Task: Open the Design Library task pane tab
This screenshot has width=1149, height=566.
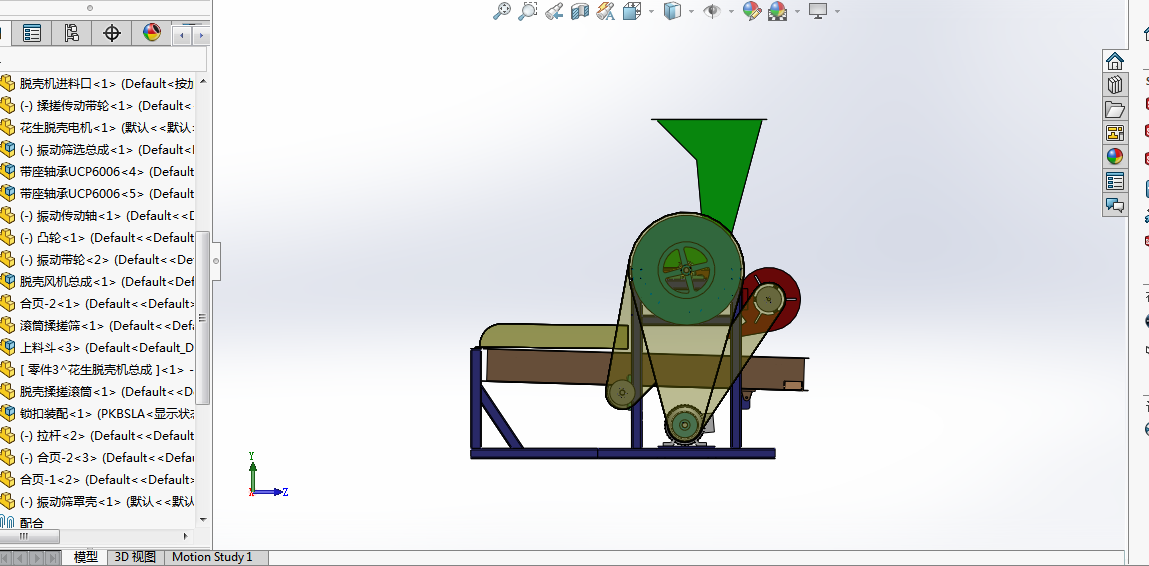Action: (x=1115, y=84)
